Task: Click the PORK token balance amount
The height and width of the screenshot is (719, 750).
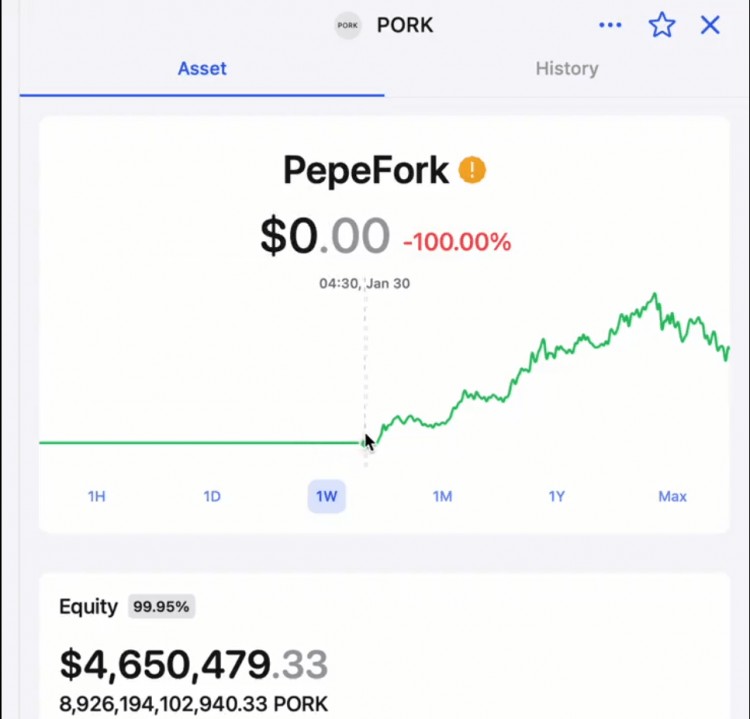Action: click(193, 703)
